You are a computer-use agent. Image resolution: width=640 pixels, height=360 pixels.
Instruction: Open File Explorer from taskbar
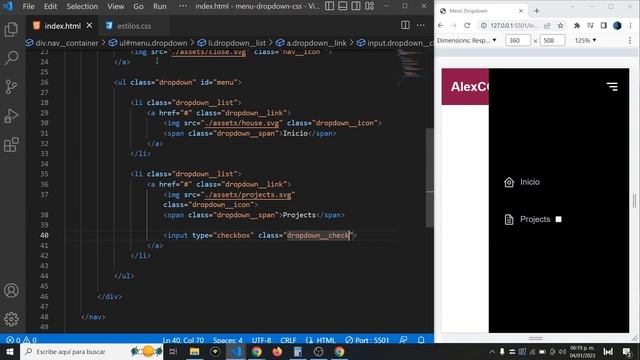coord(194,351)
